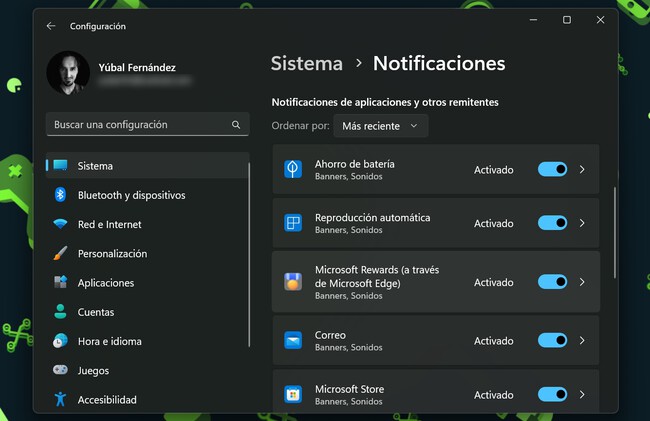Click the back arrow in Configuración
This screenshot has width=650, height=421.
pos(51,26)
